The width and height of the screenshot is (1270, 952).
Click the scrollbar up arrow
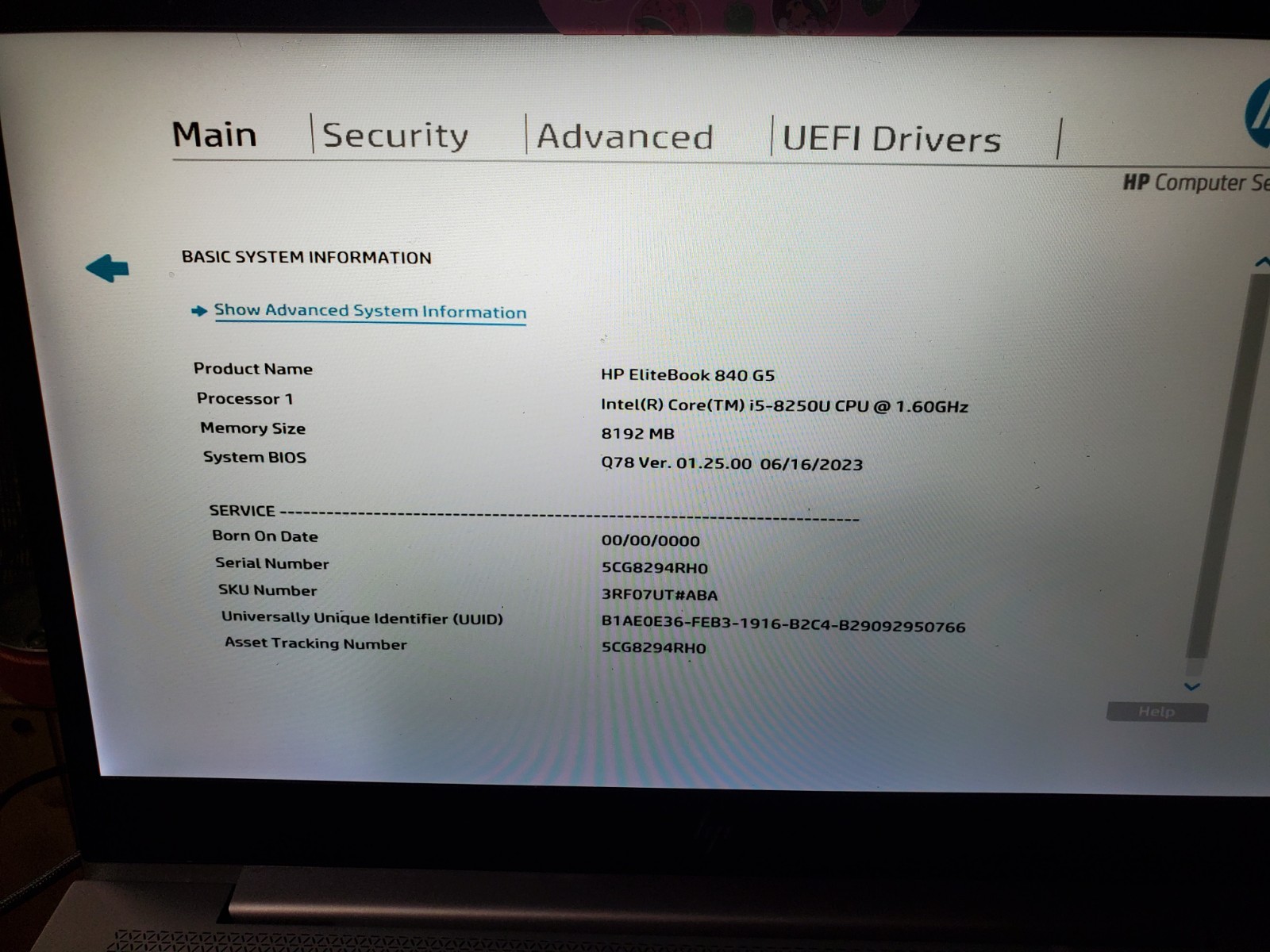(1263, 262)
